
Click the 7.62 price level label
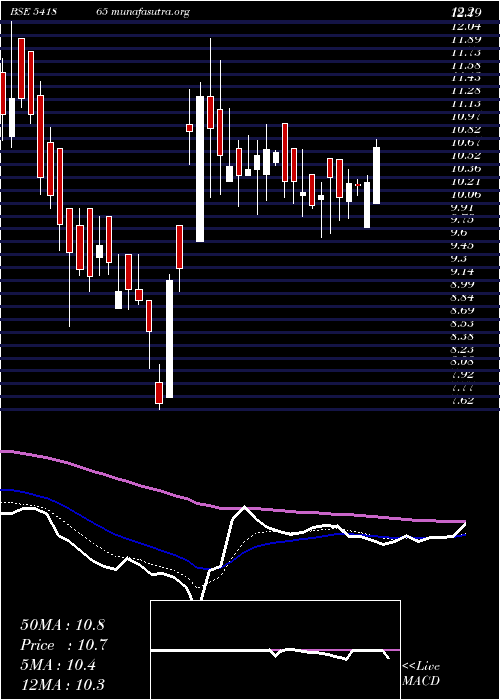464,401
